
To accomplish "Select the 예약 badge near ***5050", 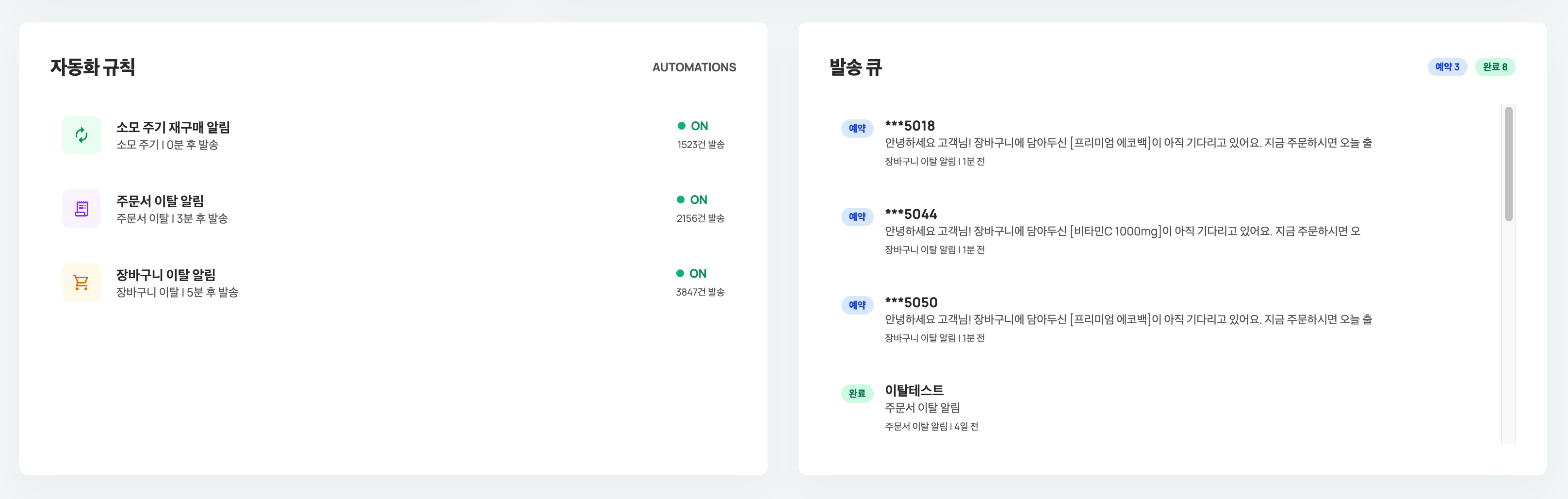I will (x=858, y=305).
